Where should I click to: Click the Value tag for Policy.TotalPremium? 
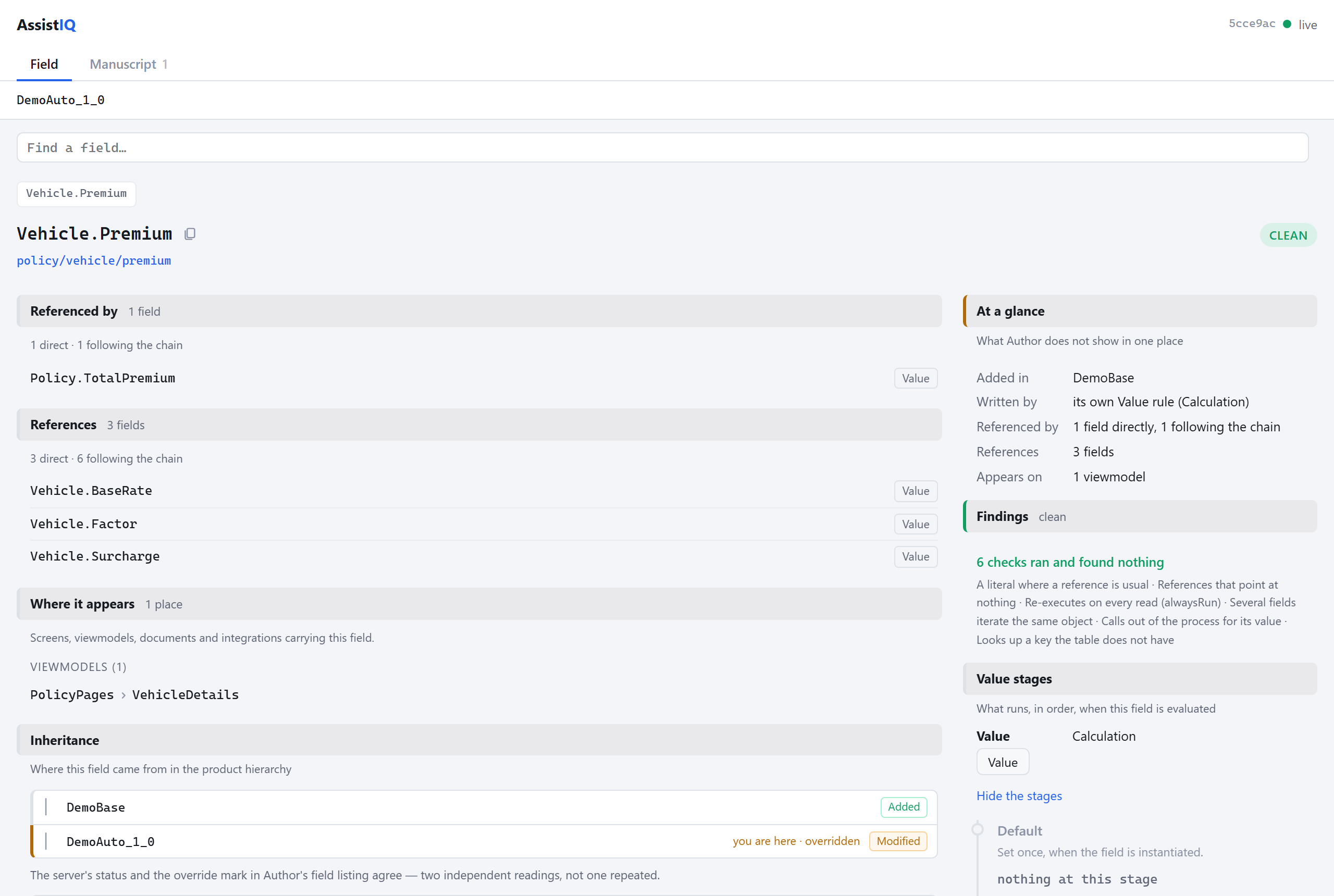pos(915,378)
